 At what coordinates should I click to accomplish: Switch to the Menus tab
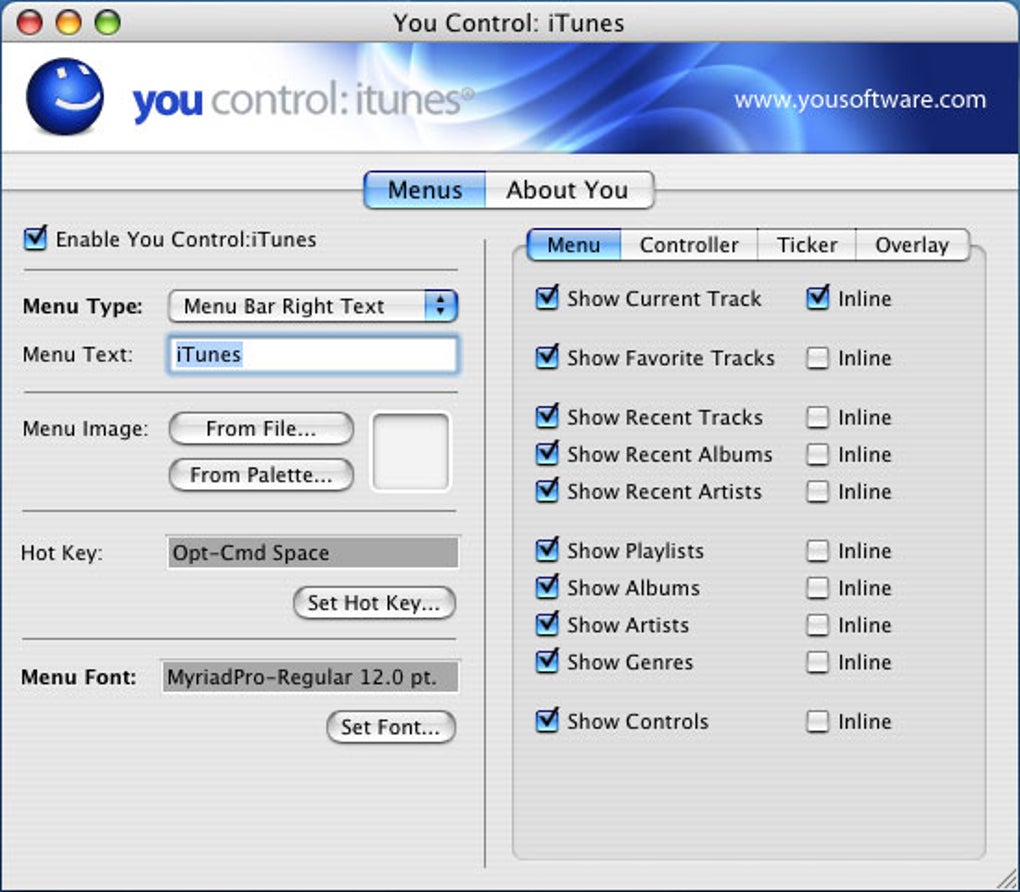[x=425, y=190]
